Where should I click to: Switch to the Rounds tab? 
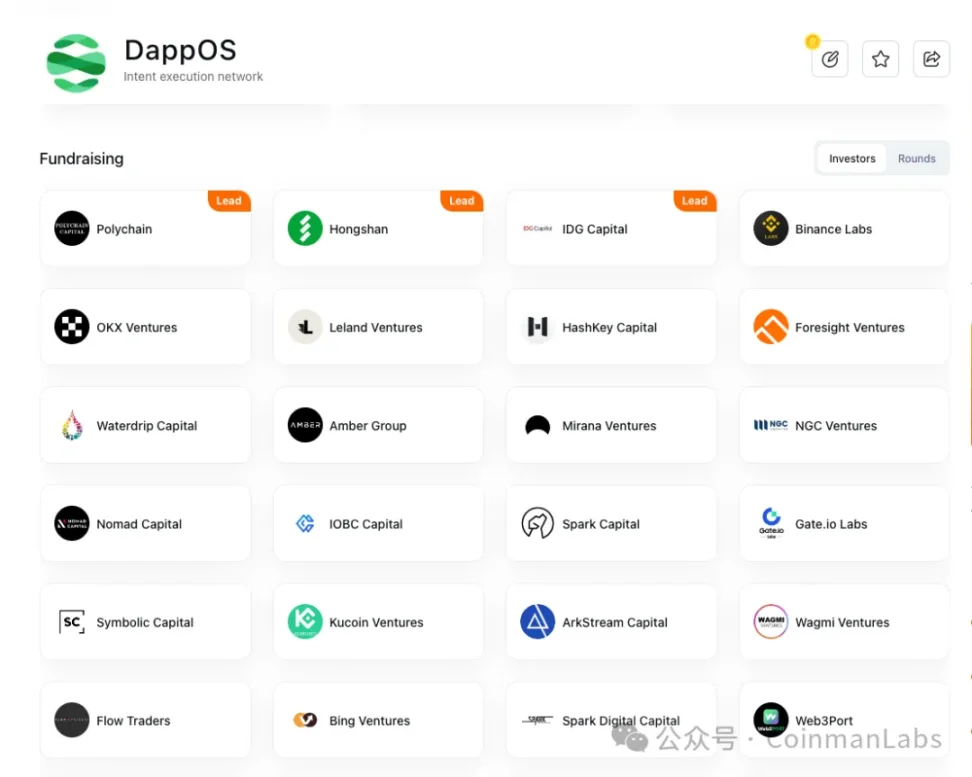916,159
